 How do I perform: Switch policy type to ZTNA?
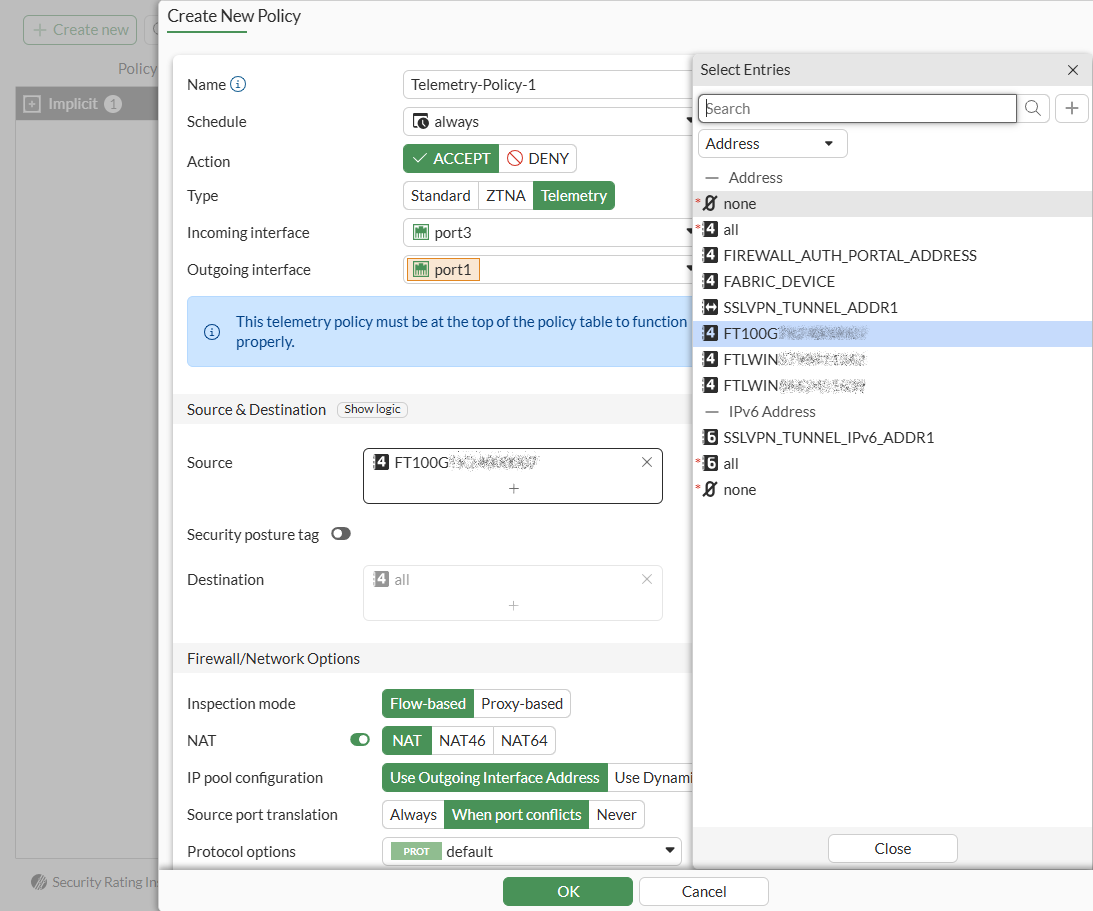coord(505,195)
